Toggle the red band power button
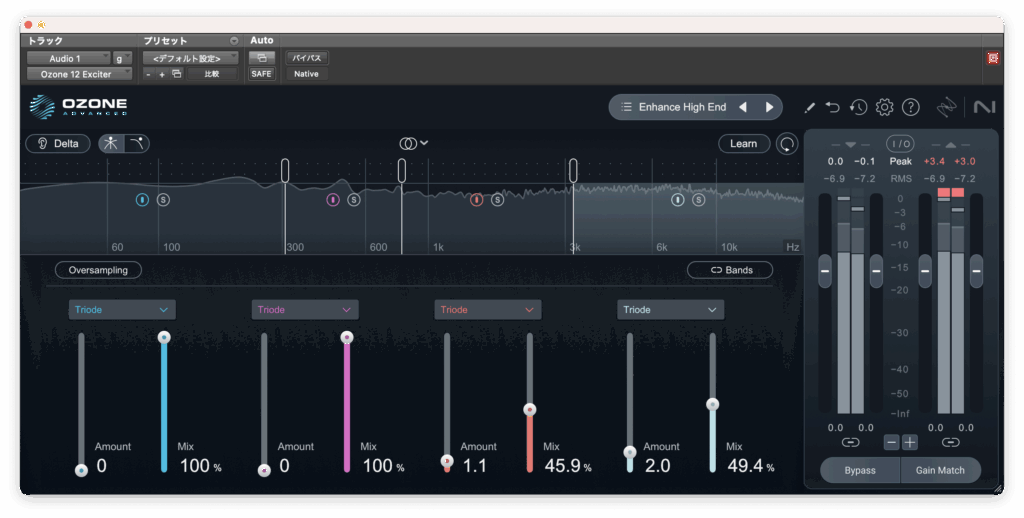 click(477, 200)
